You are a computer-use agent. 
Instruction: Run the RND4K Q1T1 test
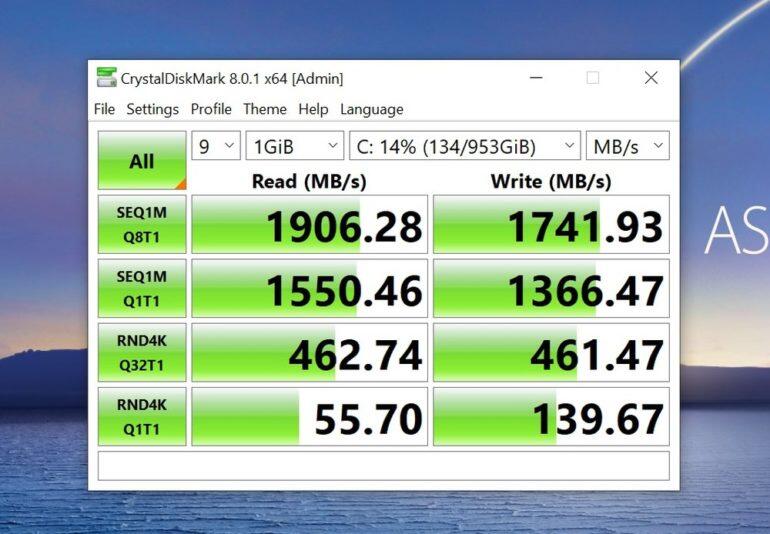point(142,417)
